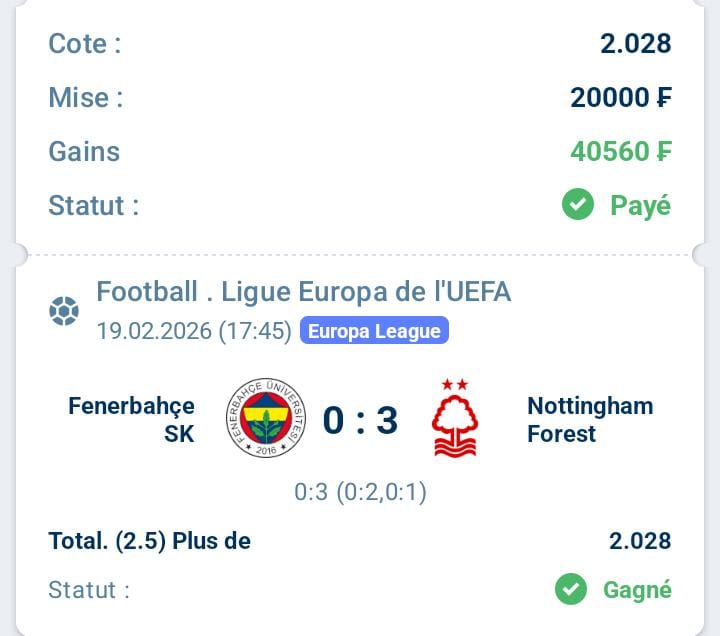
Task: Click the match date 19.02.2026 (17:45)
Action: [194, 331]
